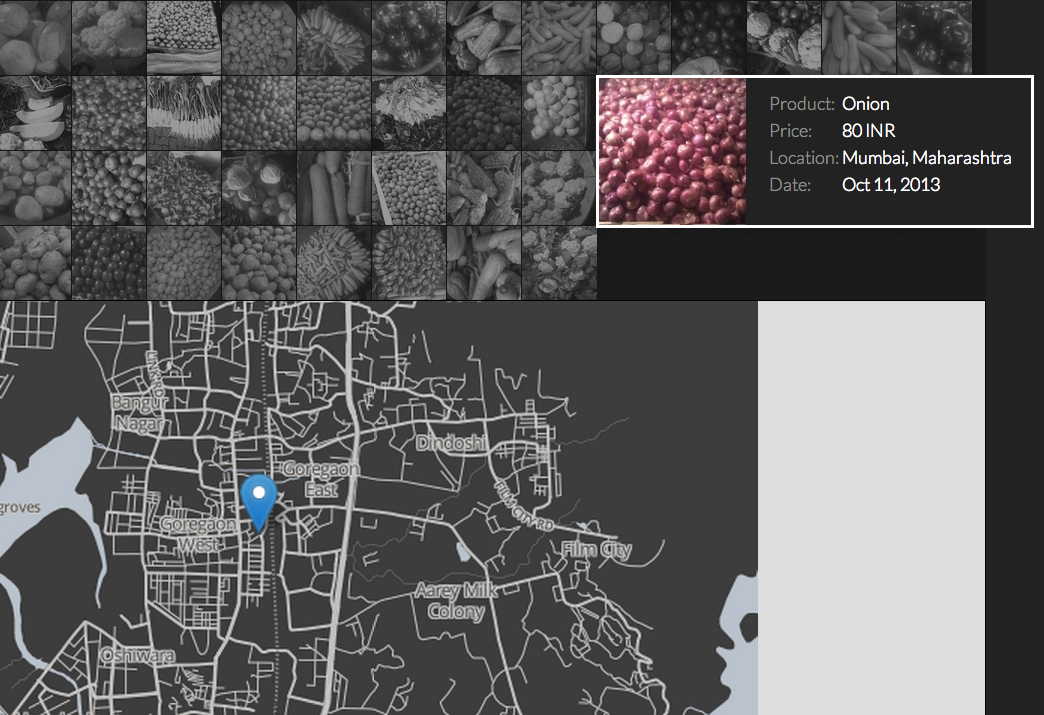Image resolution: width=1044 pixels, height=715 pixels.
Task: Open the fanned leafy greens bunch thumbnail
Action: tap(409, 113)
